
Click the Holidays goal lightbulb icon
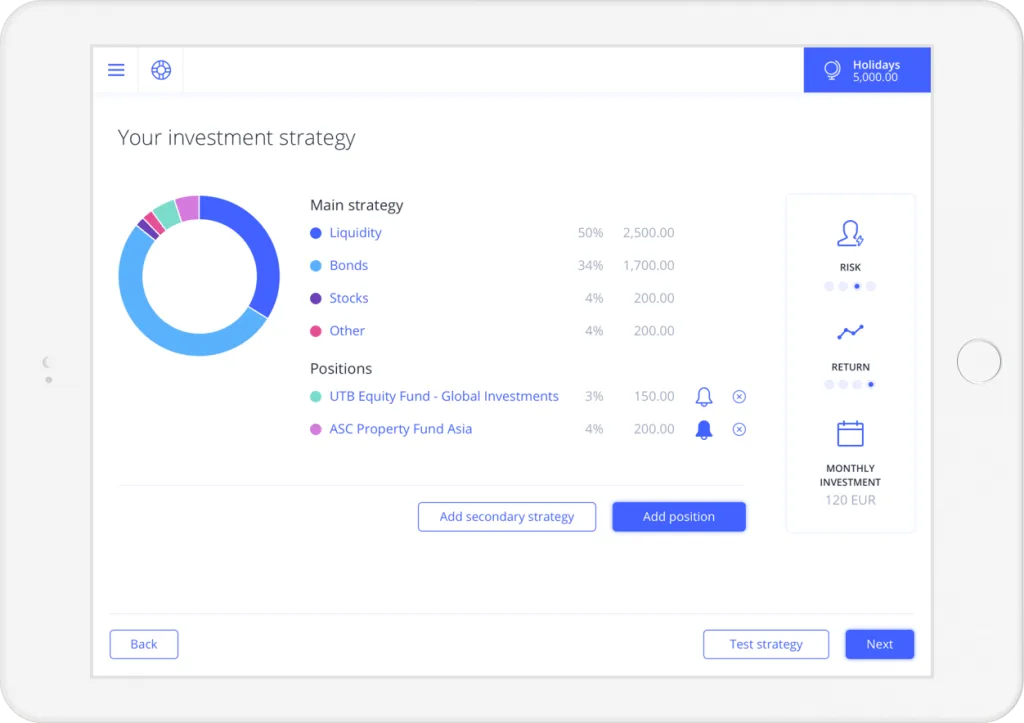coord(832,70)
